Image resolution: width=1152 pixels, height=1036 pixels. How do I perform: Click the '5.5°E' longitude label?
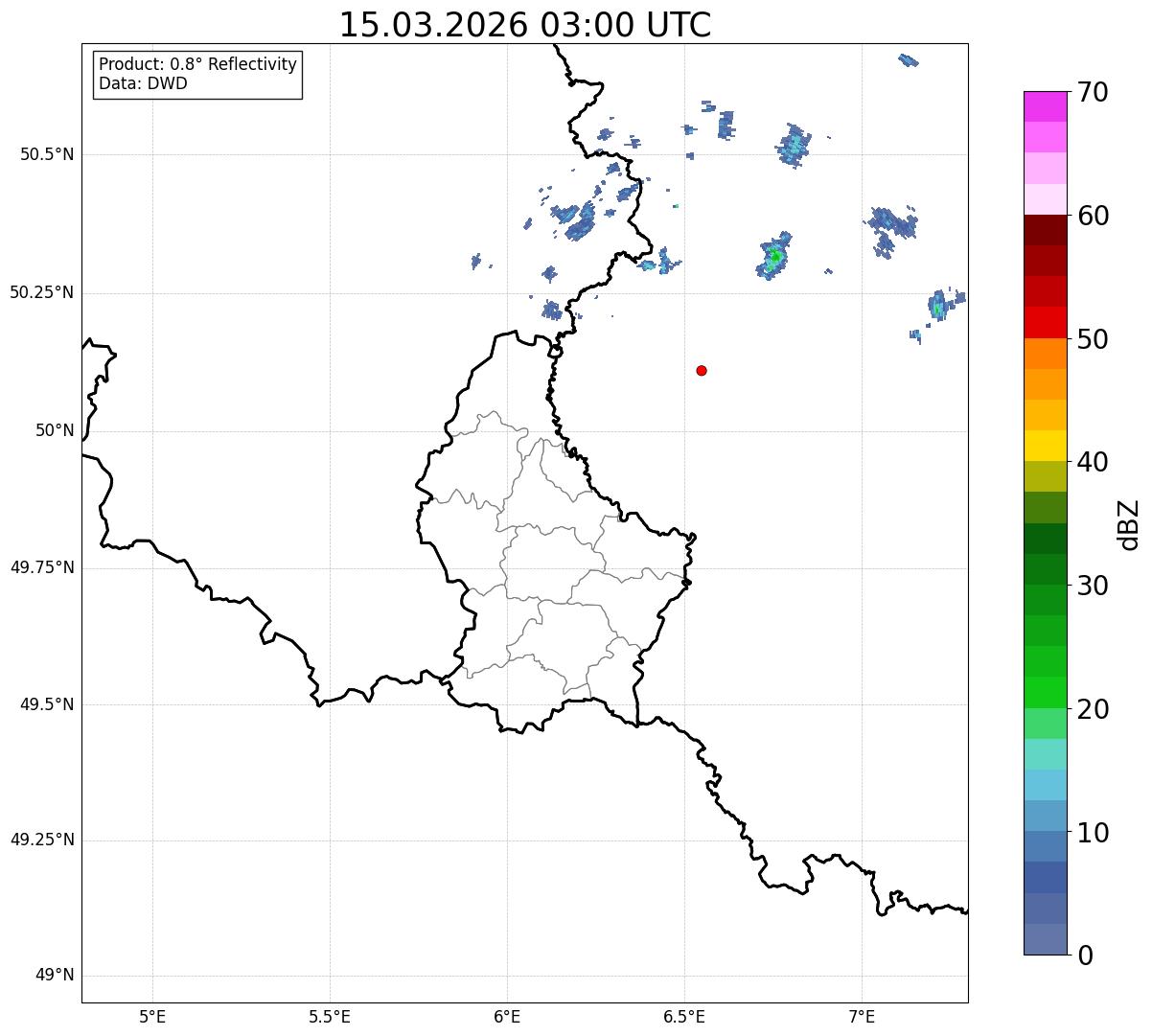click(x=330, y=1017)
